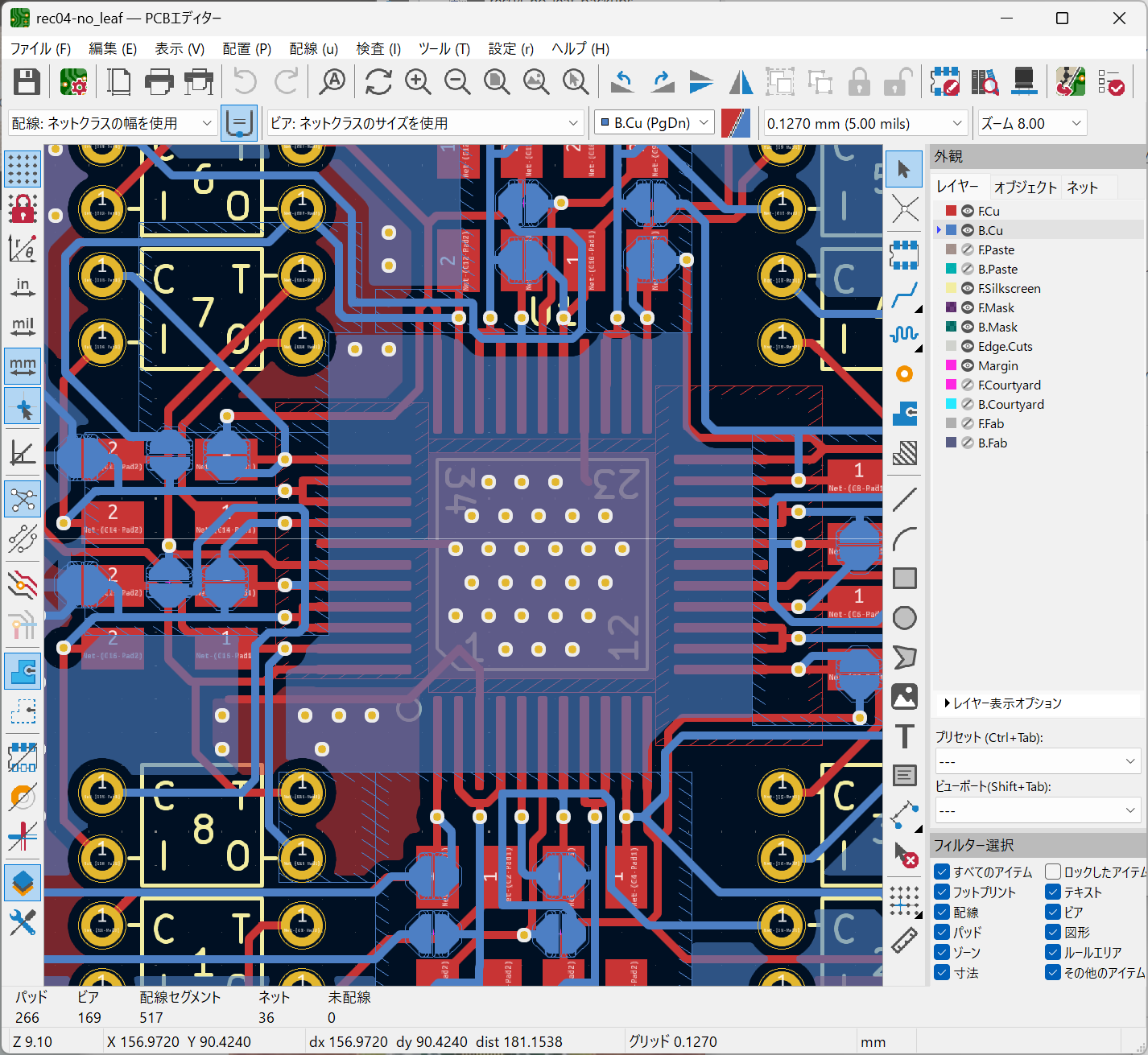1148x1055 pixels.
Task: Select the B.Fab layer row
Action: 1039,443
